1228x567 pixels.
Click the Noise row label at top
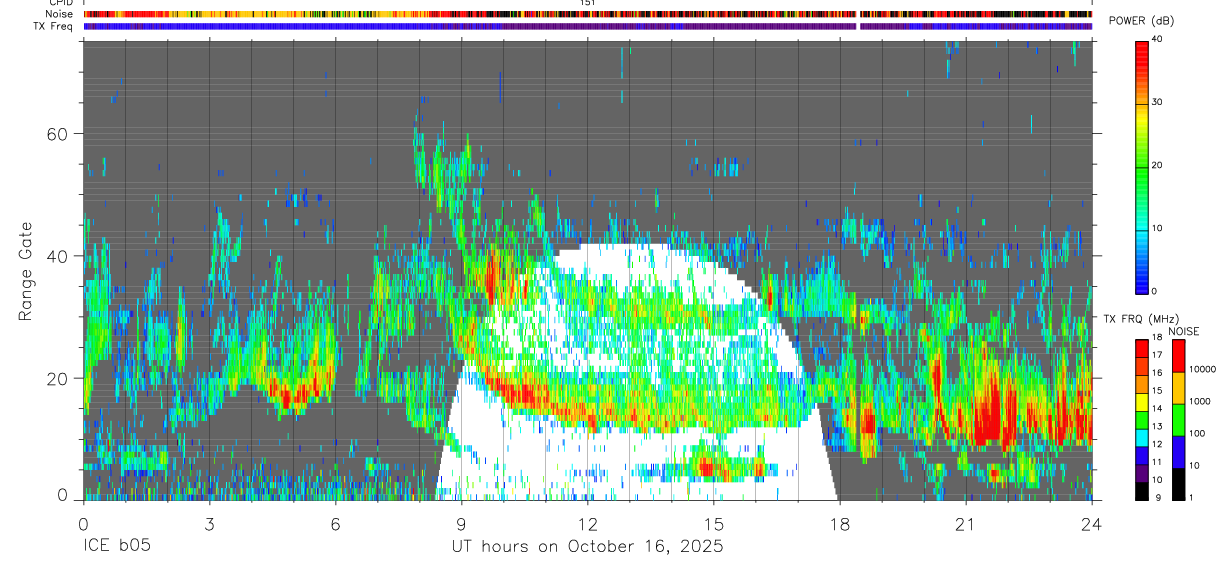coord(60,14)
